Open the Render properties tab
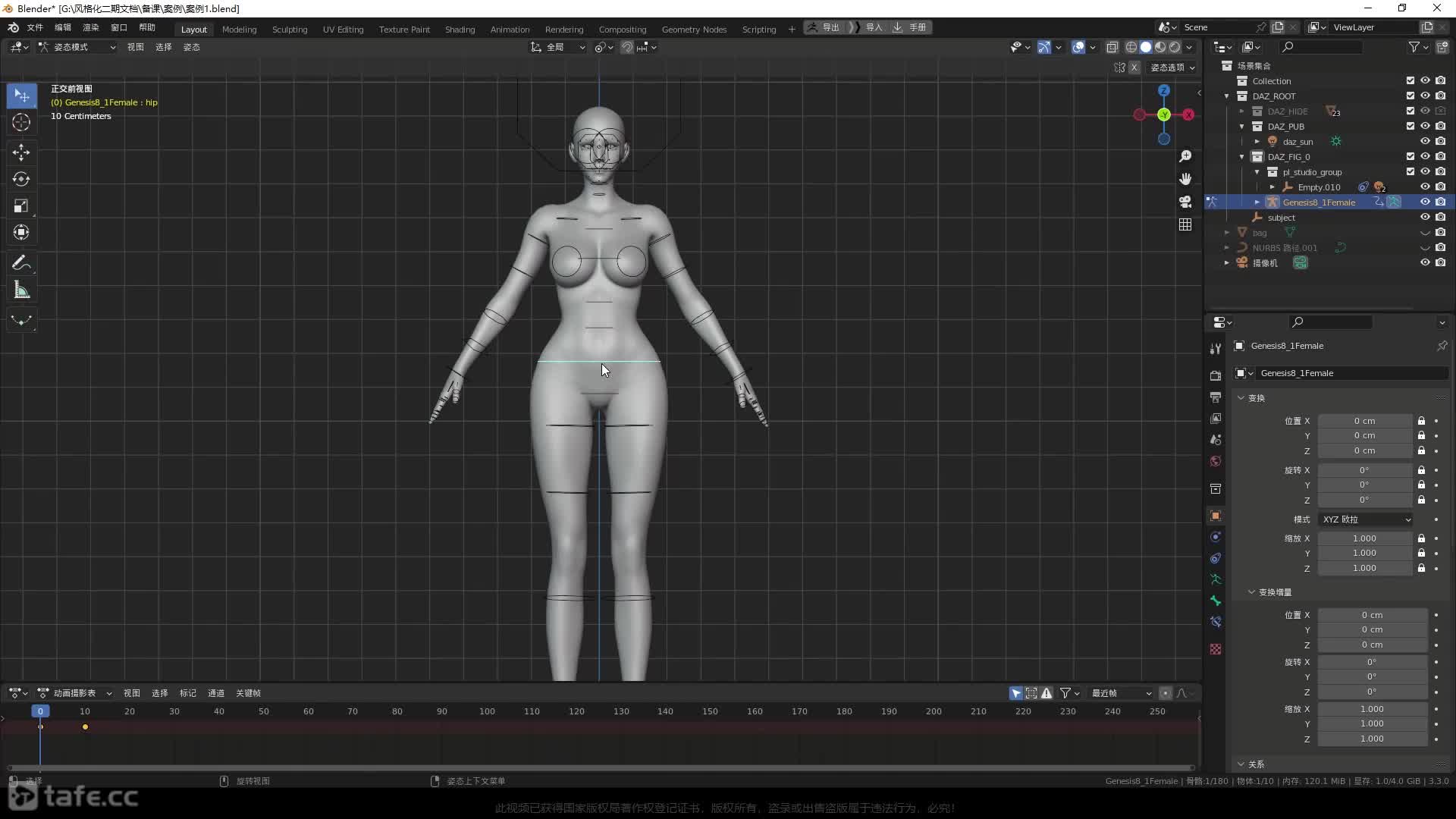The width and height of the screenshot is (1456, 819). [1216, 376]
